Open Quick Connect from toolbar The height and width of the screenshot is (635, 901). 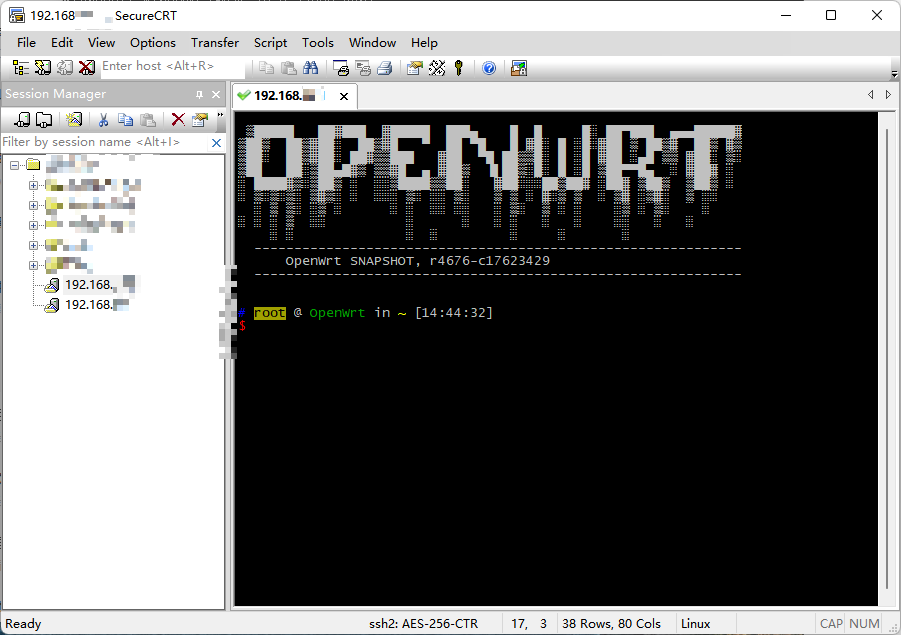pos(43,68)
